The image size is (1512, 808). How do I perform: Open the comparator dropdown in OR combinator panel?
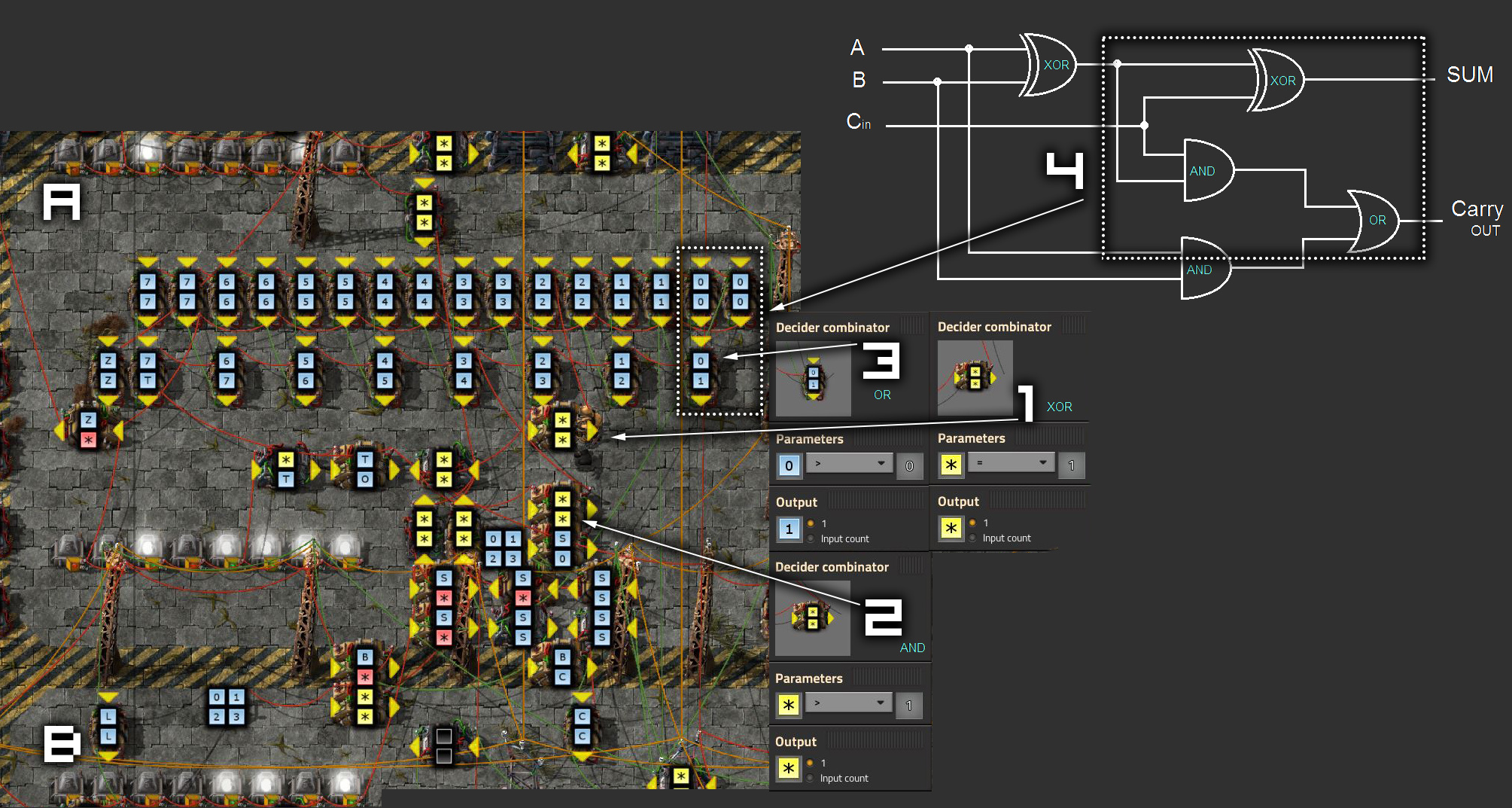click(x=849, y=463)
